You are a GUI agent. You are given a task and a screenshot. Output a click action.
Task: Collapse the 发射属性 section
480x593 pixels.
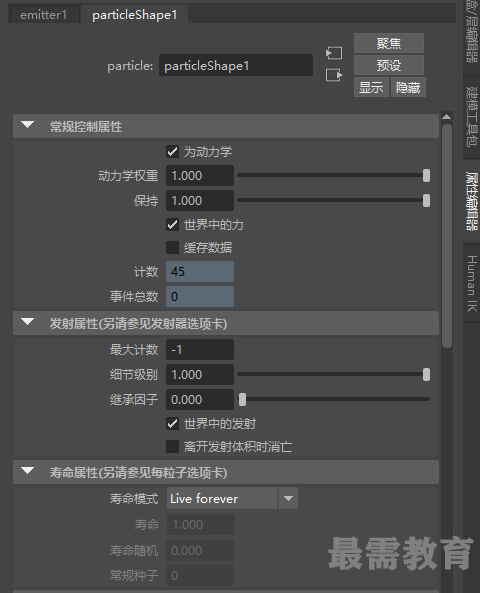coord(28,323)
